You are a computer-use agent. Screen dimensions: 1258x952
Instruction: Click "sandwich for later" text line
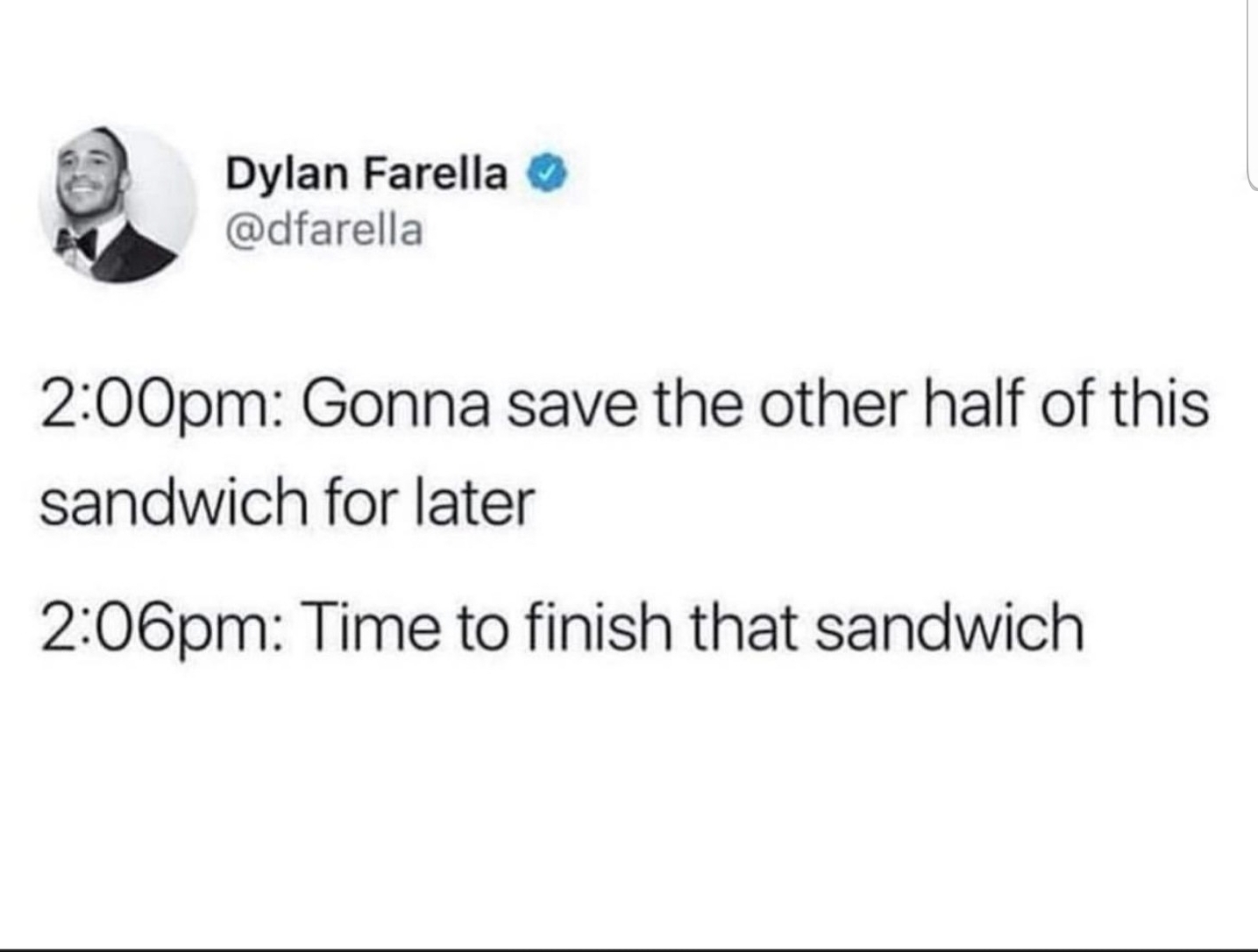tap(287, 504)
